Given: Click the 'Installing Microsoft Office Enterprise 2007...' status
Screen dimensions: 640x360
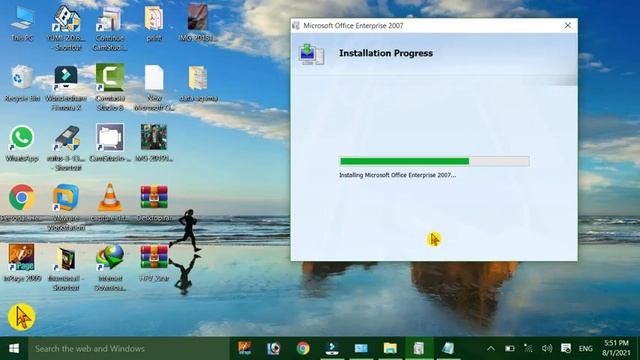Looking at the screenshot, I should 398,175.
